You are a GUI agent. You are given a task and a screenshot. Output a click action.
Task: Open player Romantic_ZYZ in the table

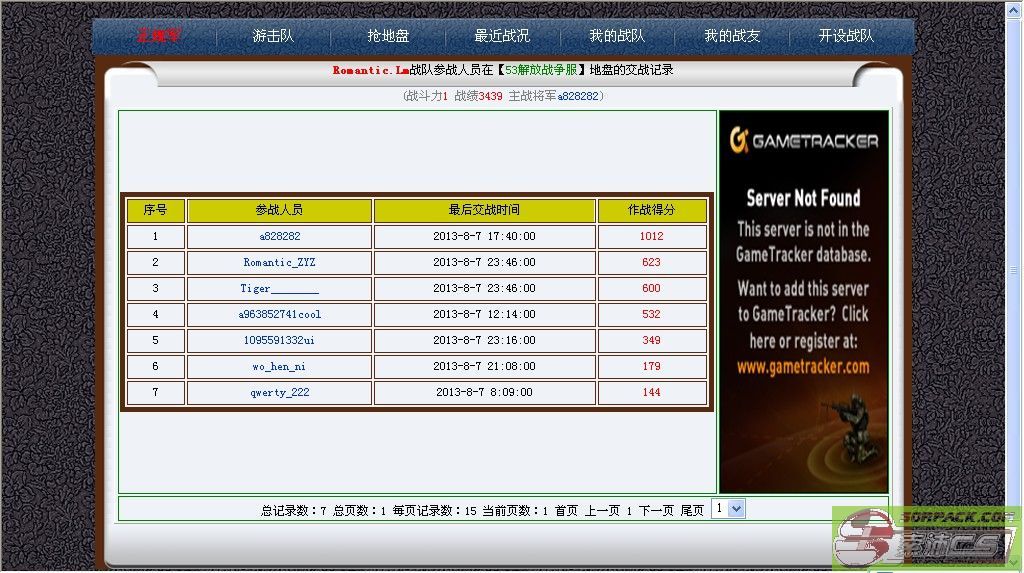click(279, 262)
